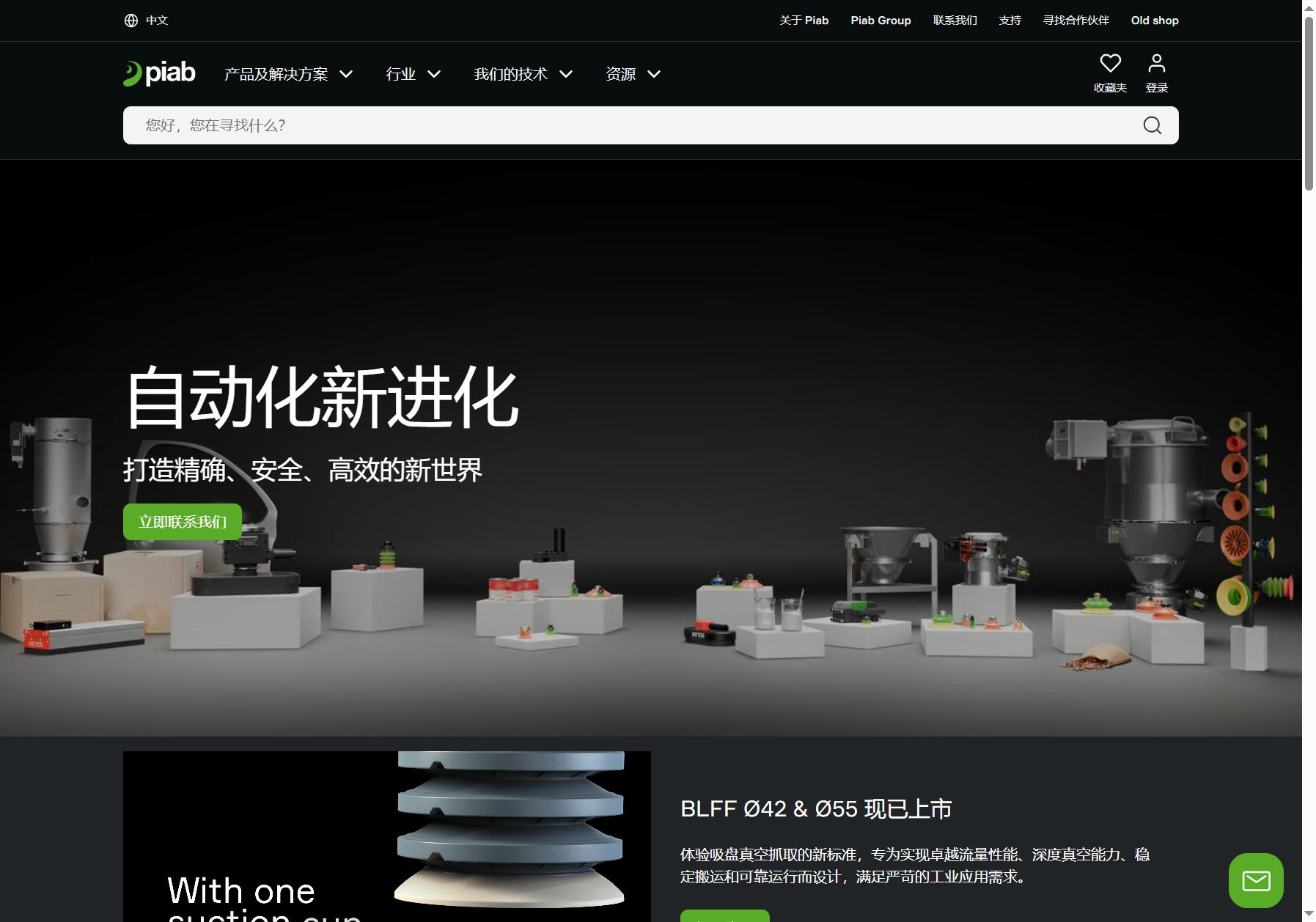1316x922 pixels.
Task: Click the scrollbar down arrow
Action: tap(1309, 915)
